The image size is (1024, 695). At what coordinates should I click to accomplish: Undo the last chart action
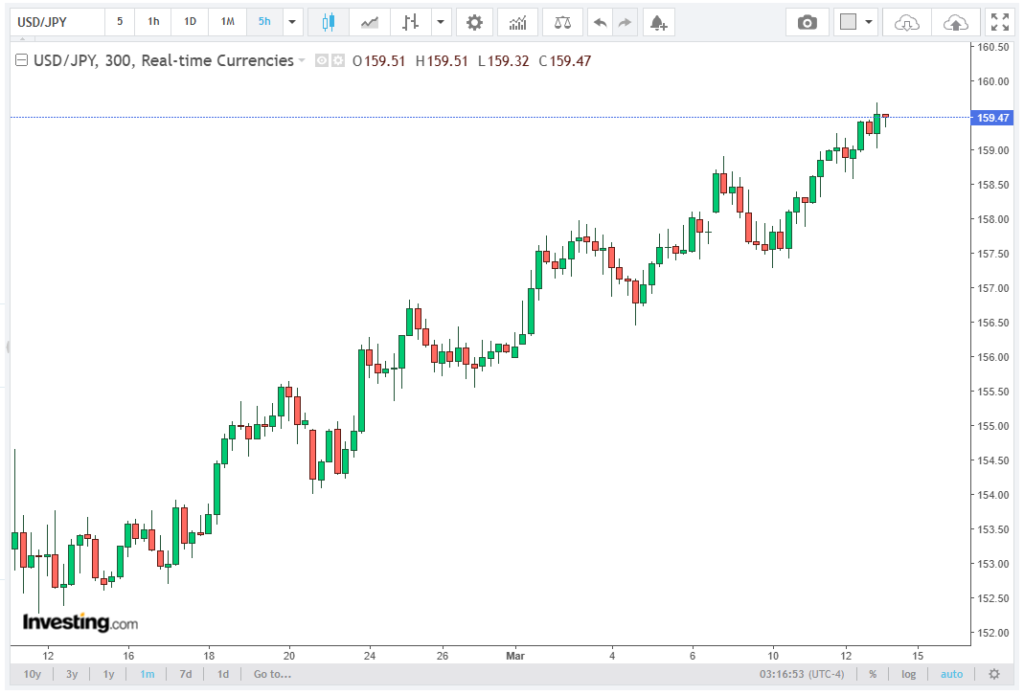point(598,22)
